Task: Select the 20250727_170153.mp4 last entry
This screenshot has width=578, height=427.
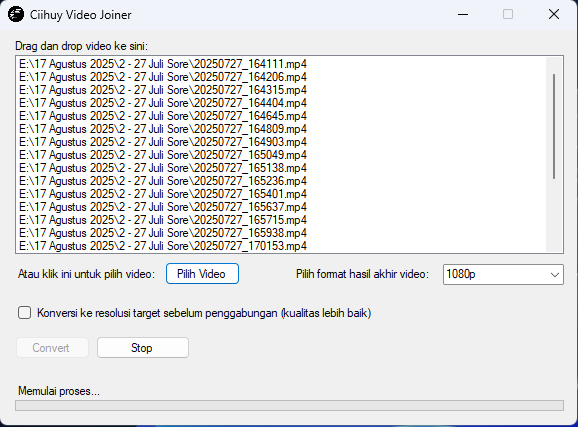Action: pos(163,246)
